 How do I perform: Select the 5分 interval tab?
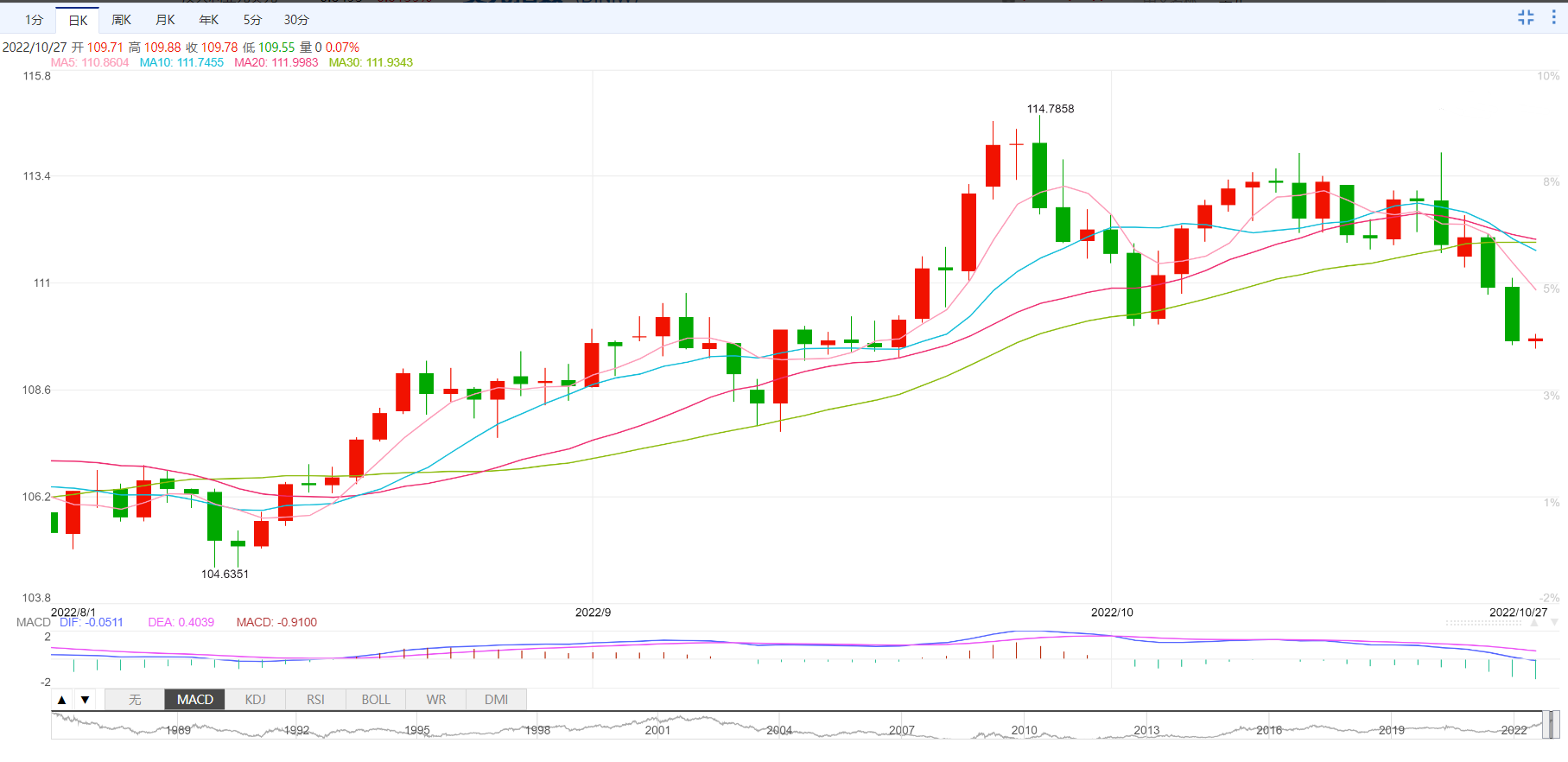252,20
